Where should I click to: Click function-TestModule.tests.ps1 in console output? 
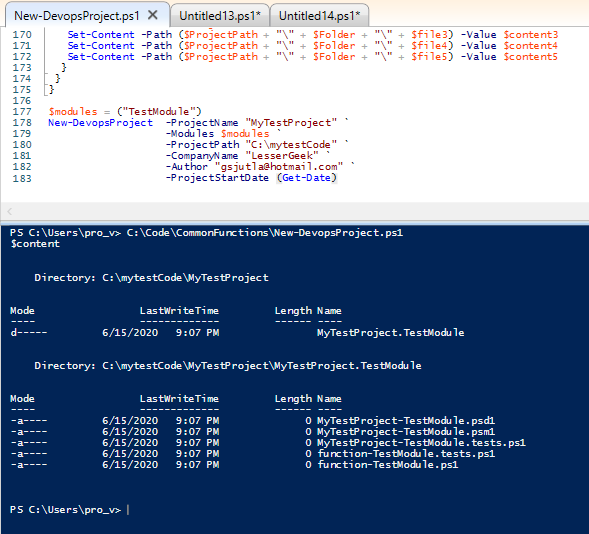coord(406,454)
